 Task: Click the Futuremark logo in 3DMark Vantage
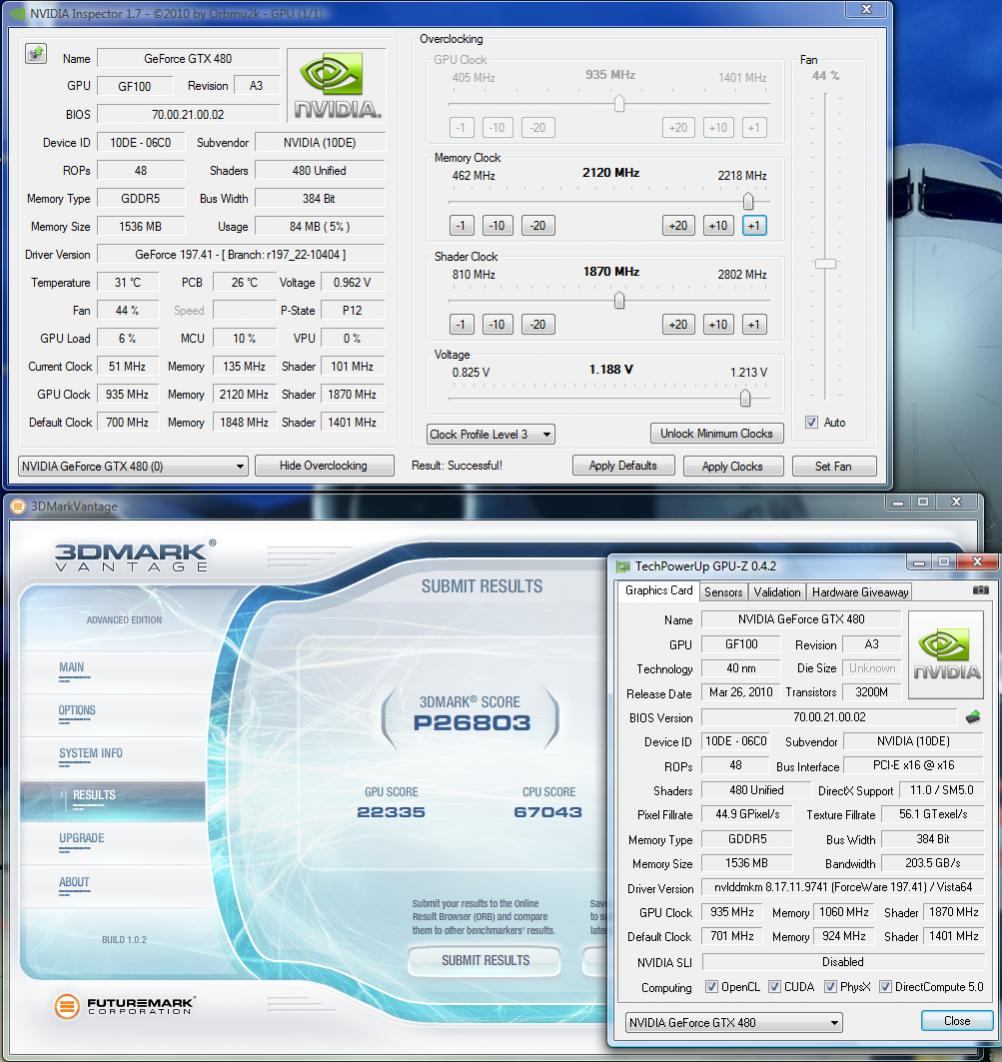[125, 1006]
